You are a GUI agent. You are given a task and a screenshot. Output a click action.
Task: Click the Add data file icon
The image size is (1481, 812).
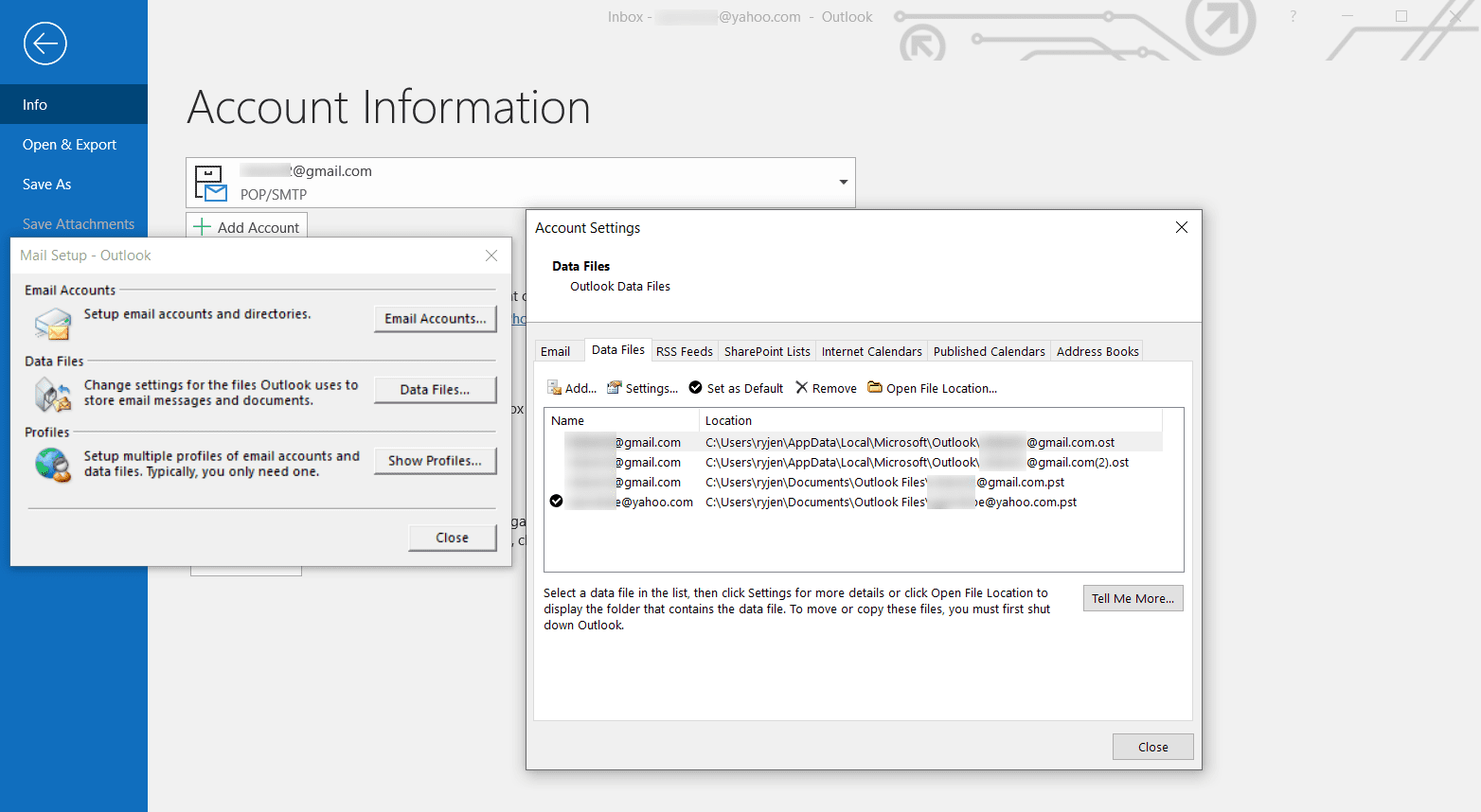(554, 388)
